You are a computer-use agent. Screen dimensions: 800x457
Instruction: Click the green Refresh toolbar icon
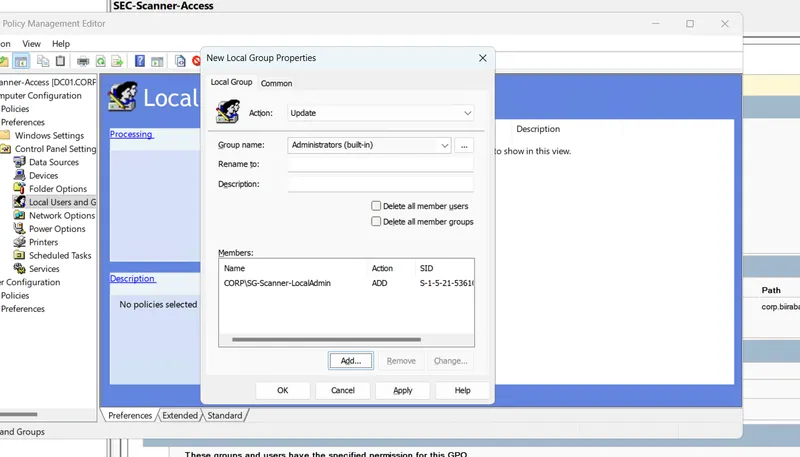point(101,62)
